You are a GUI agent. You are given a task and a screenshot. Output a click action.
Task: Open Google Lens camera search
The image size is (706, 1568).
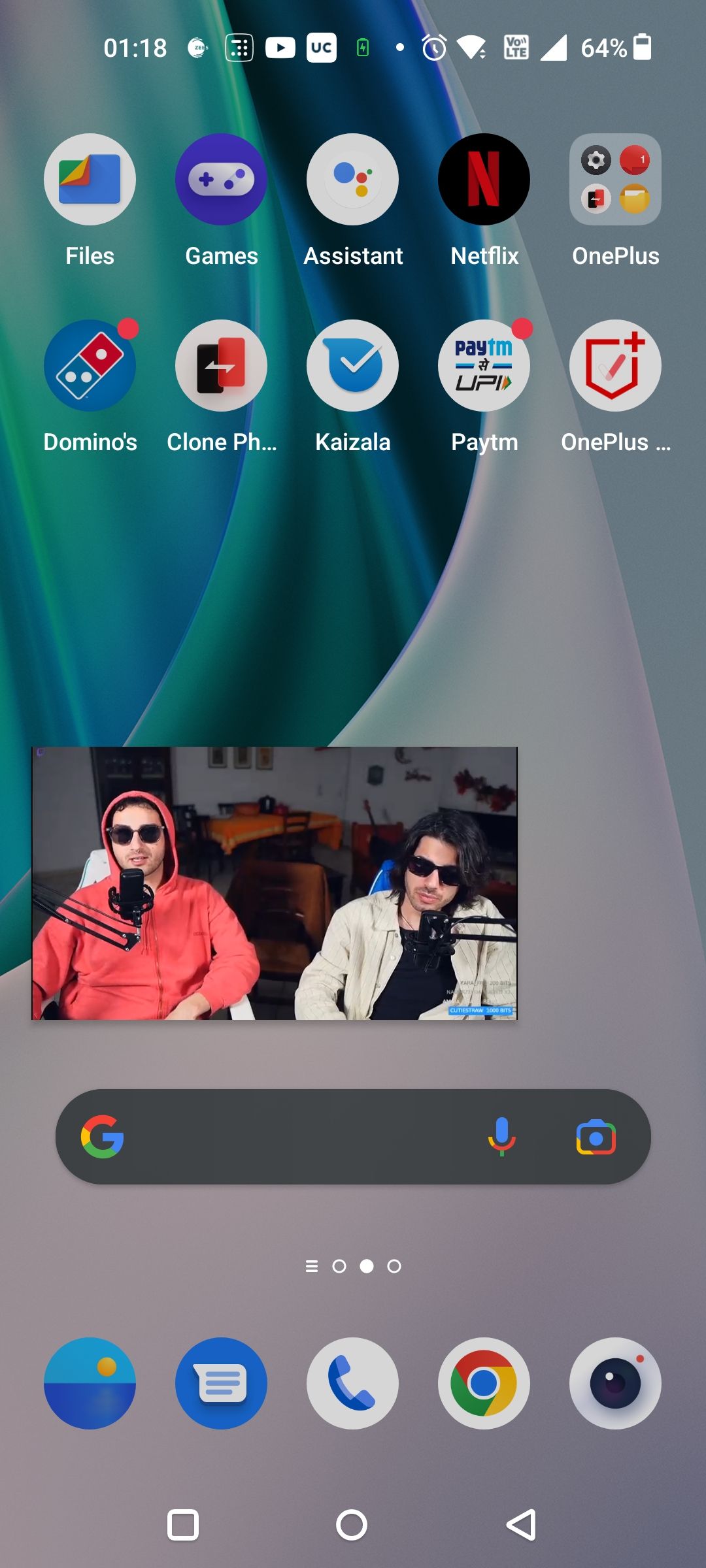point(596,1137)
